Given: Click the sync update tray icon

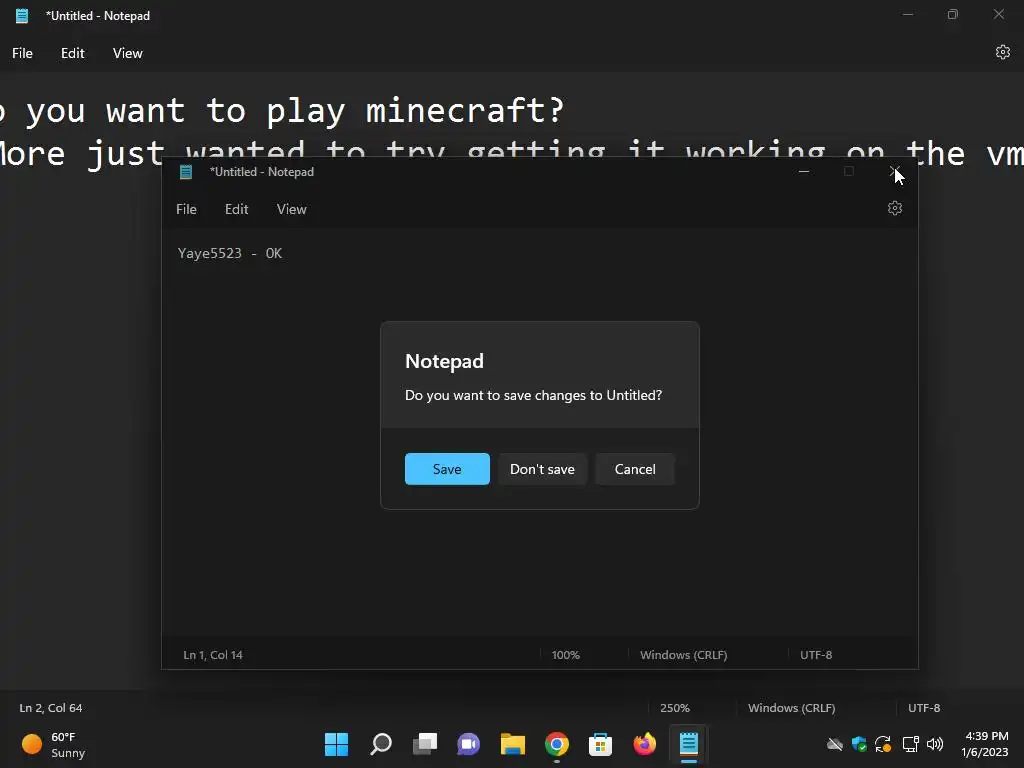Looking at the screenshot, I should [x=883, y=744].
